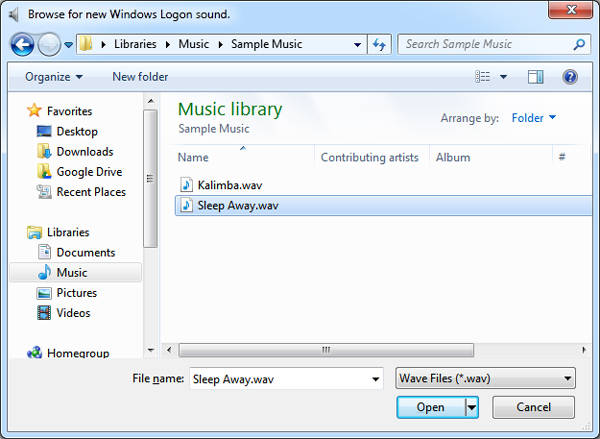Click the greyed Forward arrow button
Screen dimensions: 600x439
[49, 45]
